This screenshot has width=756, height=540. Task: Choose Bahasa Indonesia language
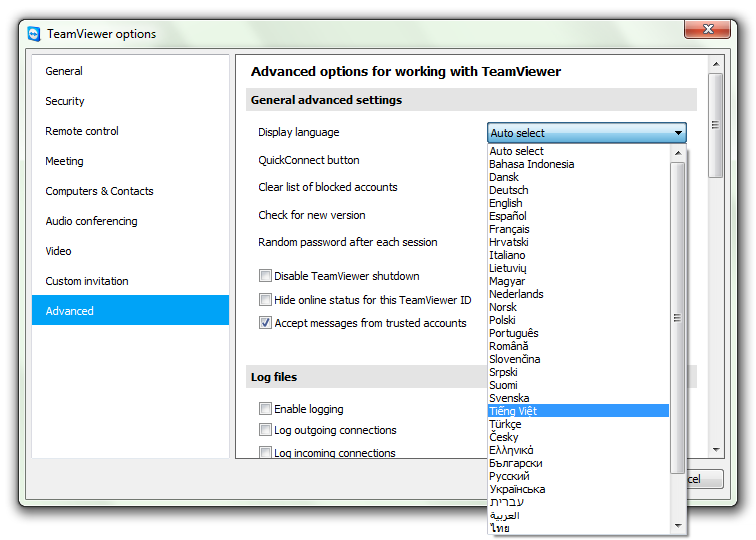[x=579, y=164]
